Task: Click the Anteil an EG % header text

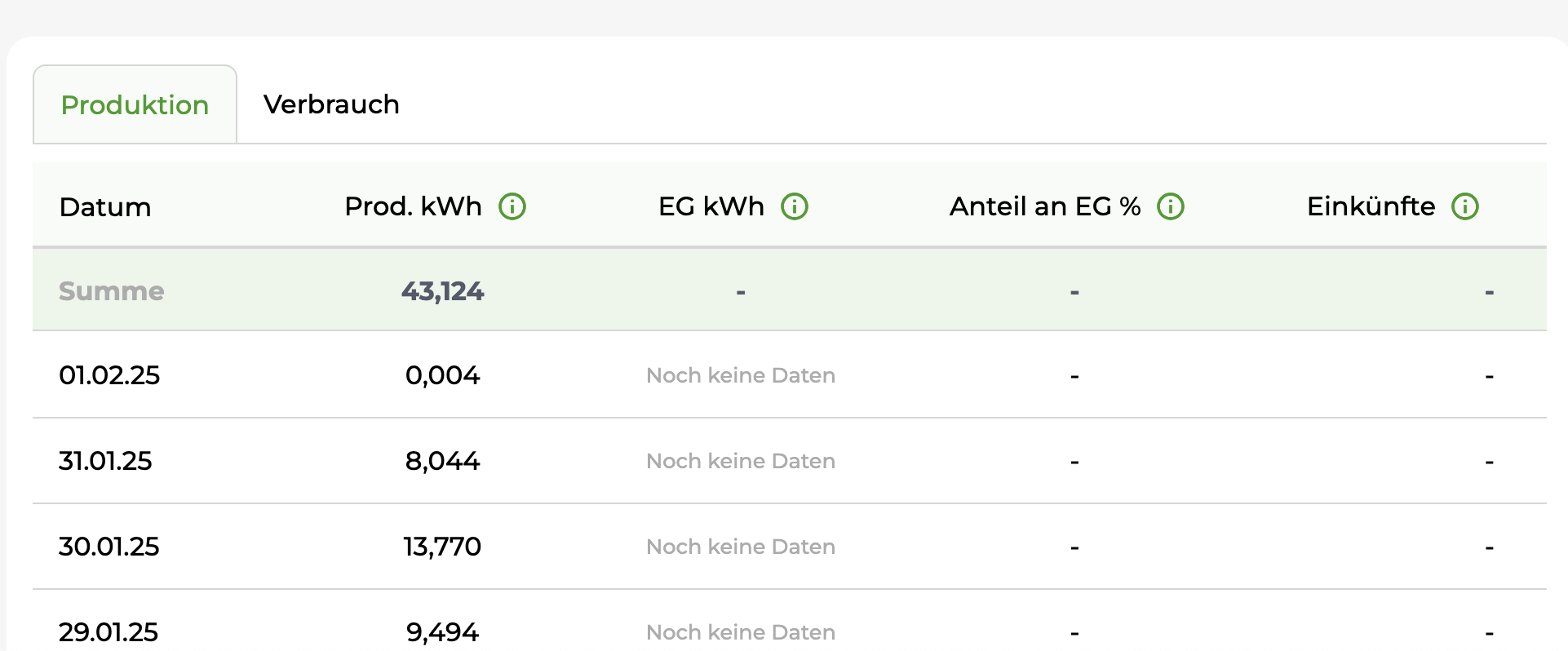Action: (1044, 206)
